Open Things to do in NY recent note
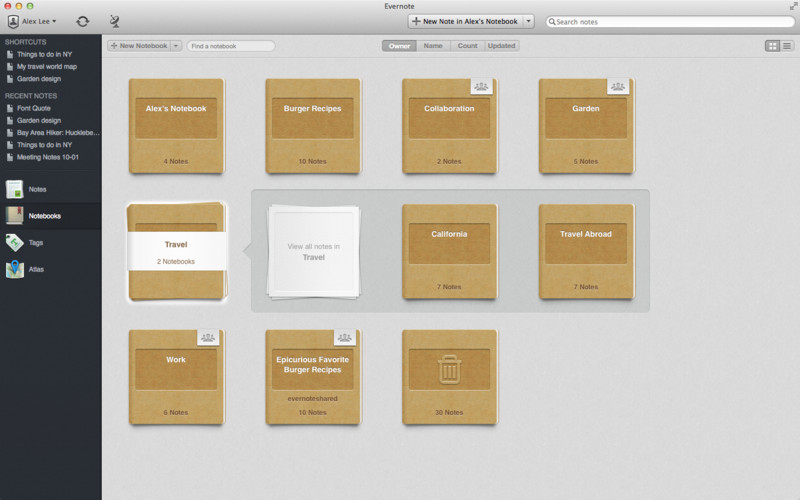Screen dimensions: 800x500 click(44, 145)
